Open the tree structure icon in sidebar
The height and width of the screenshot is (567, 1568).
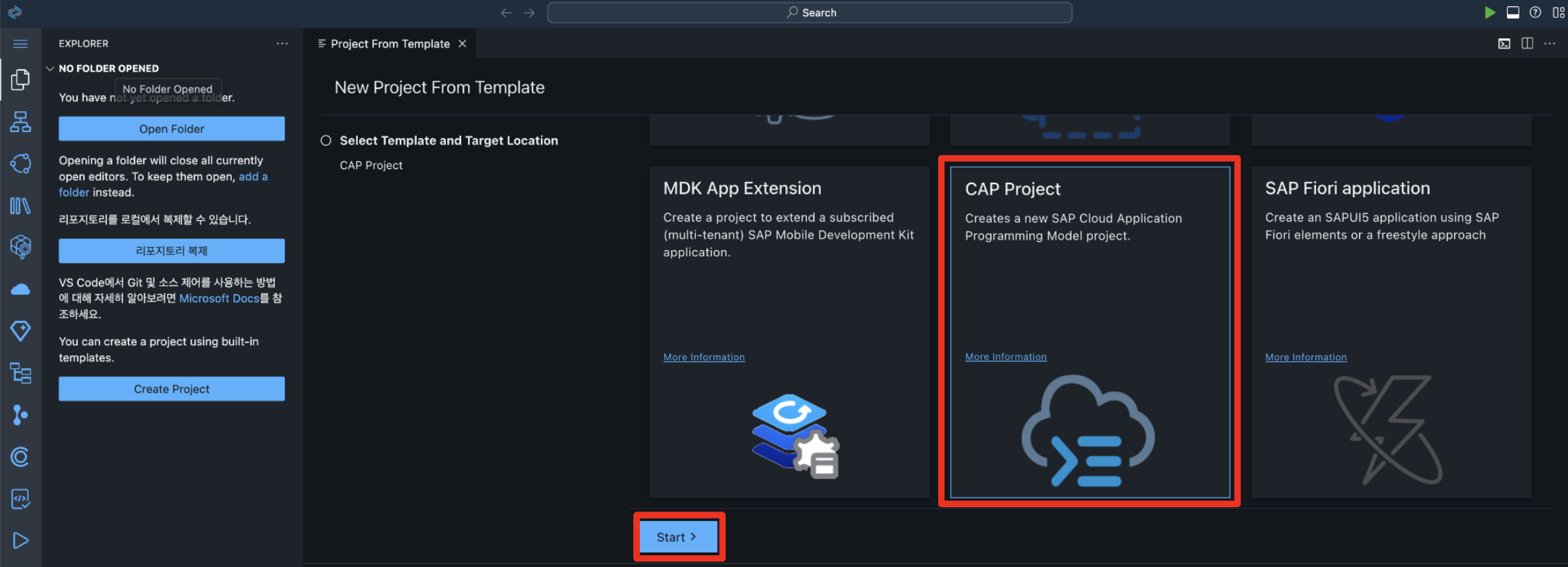pyautogui.click(x=20, y=373)
